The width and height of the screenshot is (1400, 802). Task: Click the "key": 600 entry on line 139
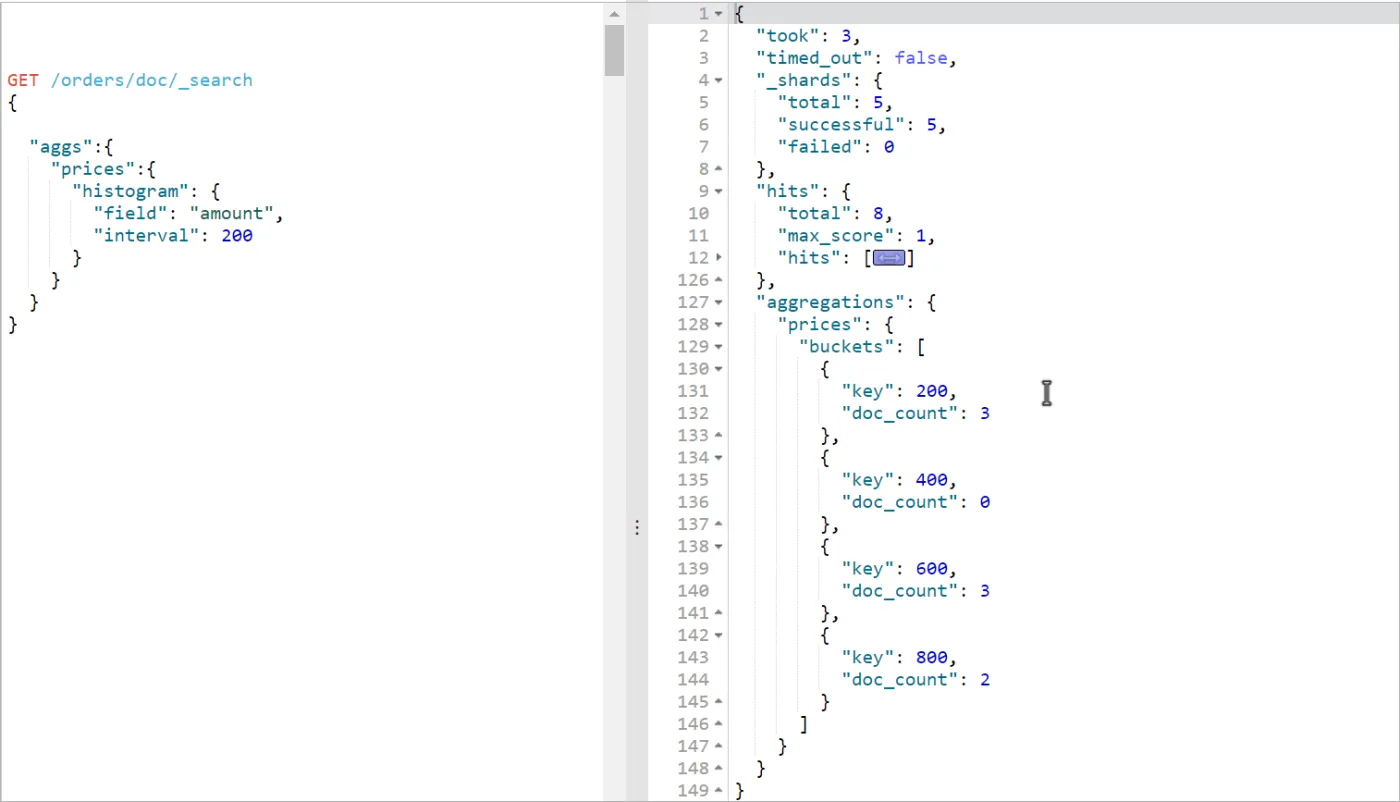coord(896,568)
